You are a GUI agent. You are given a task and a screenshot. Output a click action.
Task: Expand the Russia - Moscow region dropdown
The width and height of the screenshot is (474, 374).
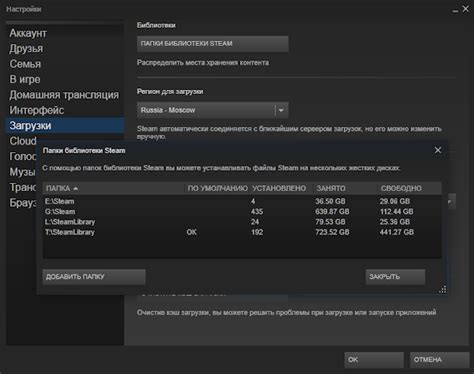tap(212, 110)
